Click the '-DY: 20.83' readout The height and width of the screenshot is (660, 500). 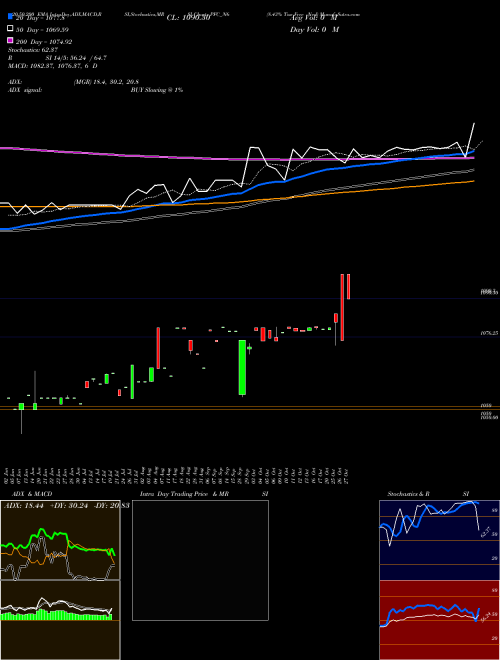click(x=111, y=506)
